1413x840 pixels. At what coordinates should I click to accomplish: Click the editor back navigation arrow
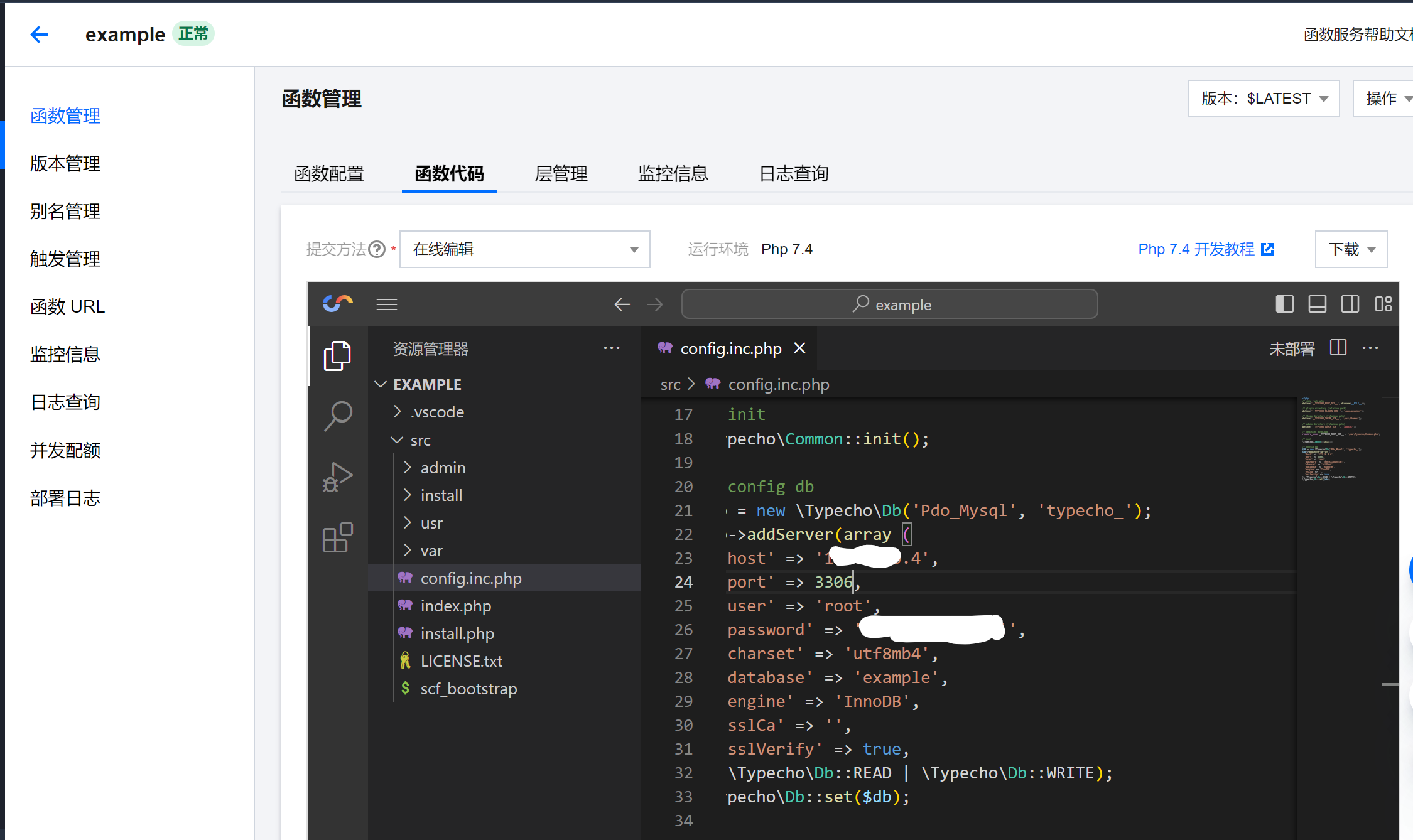pos(622,304)
